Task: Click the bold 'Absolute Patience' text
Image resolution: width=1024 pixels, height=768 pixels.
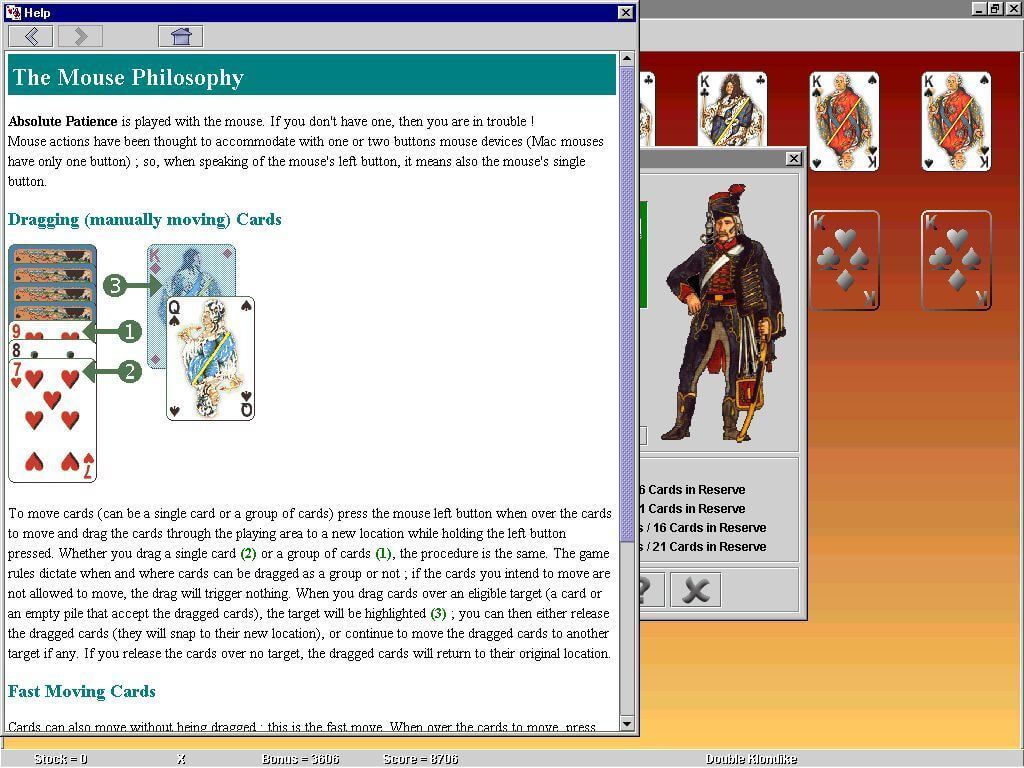Action: tap(63, 121)
